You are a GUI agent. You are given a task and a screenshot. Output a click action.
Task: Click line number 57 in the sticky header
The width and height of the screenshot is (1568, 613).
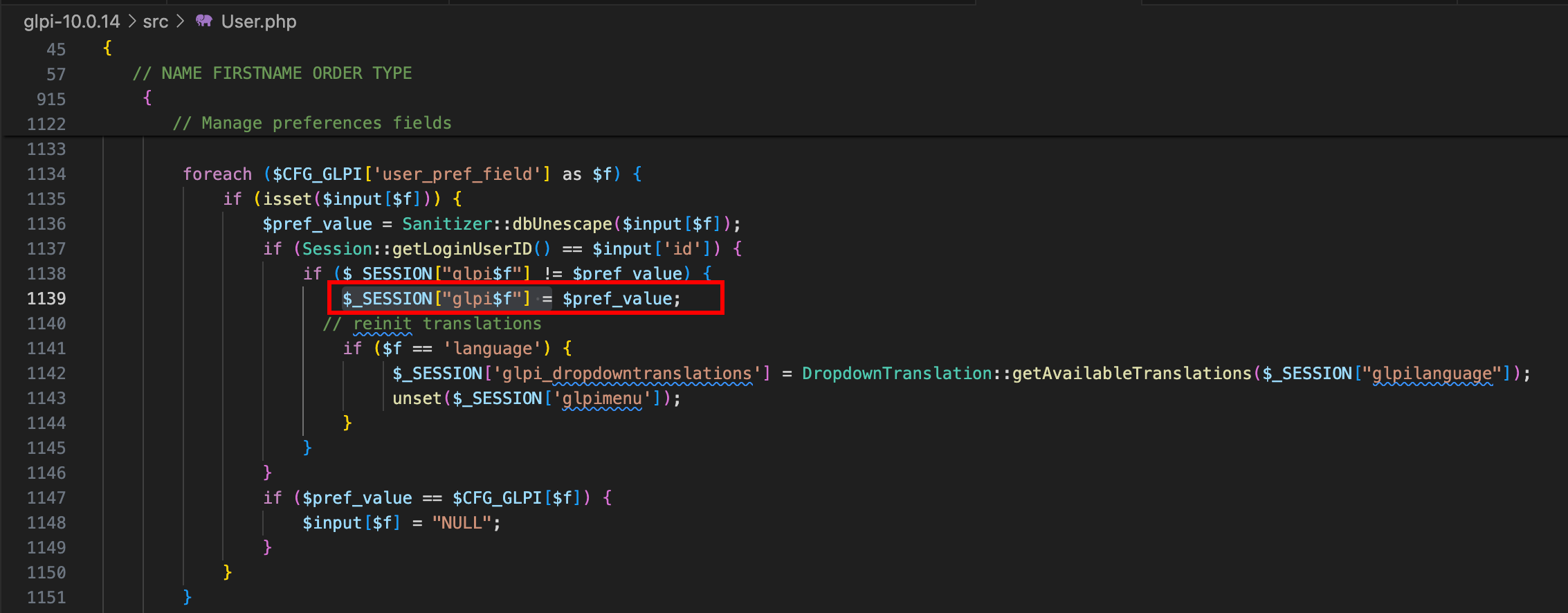pyautogui.click(x=56, y=74)
